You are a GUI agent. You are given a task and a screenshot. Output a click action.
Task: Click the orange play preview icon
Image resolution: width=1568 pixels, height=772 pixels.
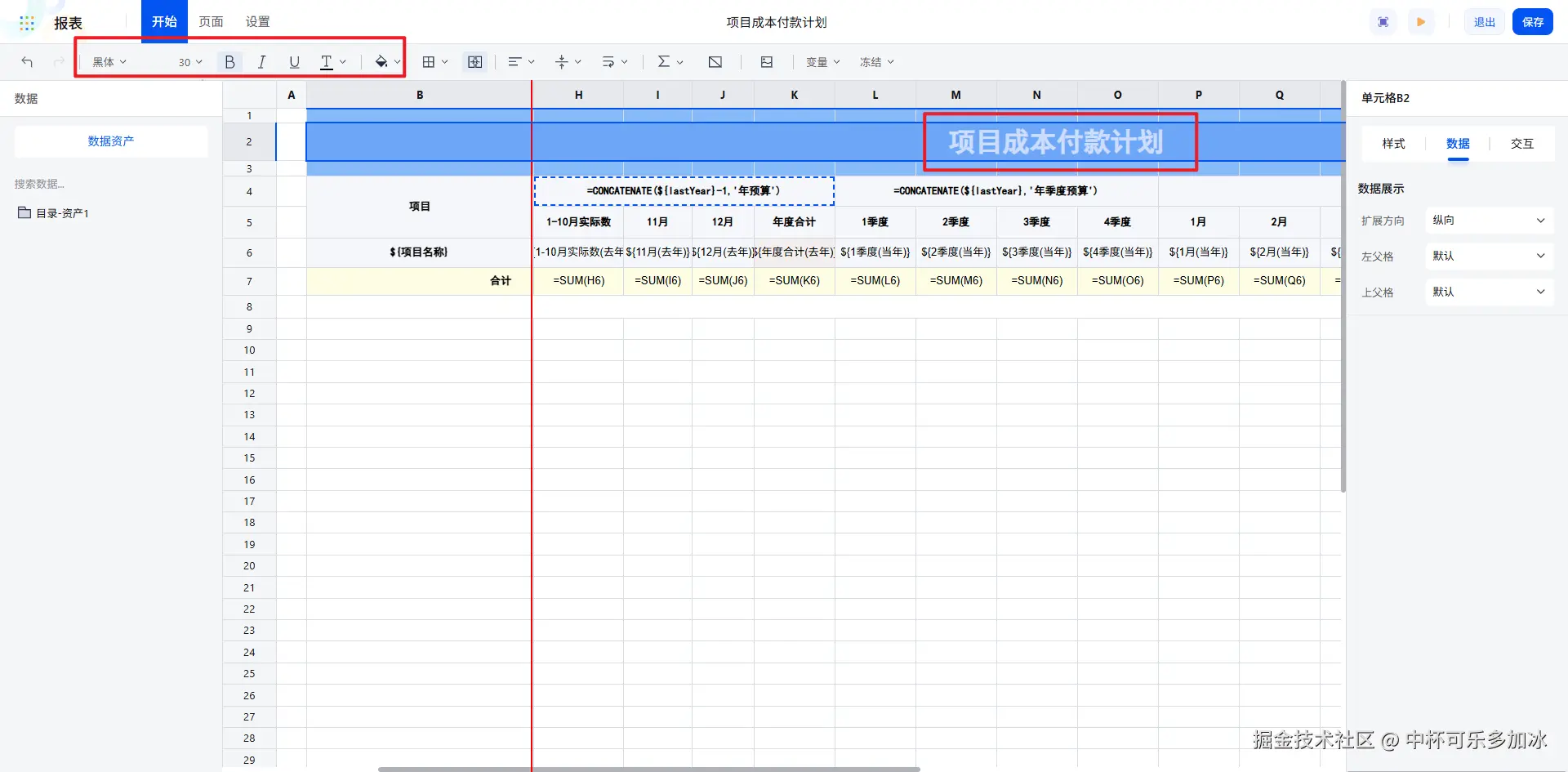[x=1421, y=22]
